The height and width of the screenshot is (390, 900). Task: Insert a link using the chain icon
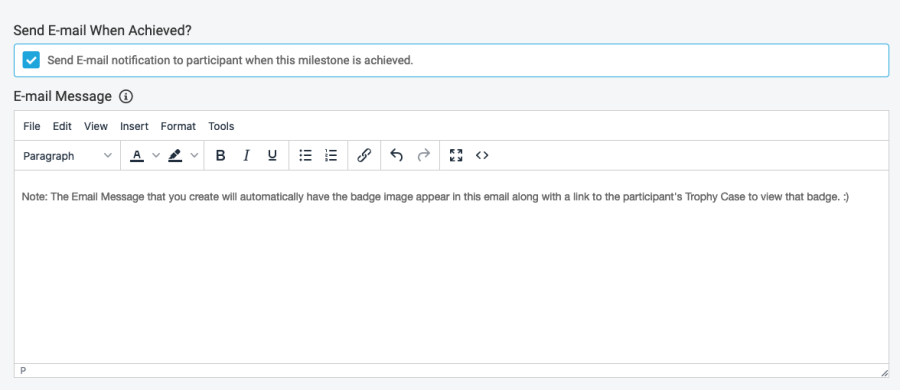pyautogui.click(x=364, y=156)
